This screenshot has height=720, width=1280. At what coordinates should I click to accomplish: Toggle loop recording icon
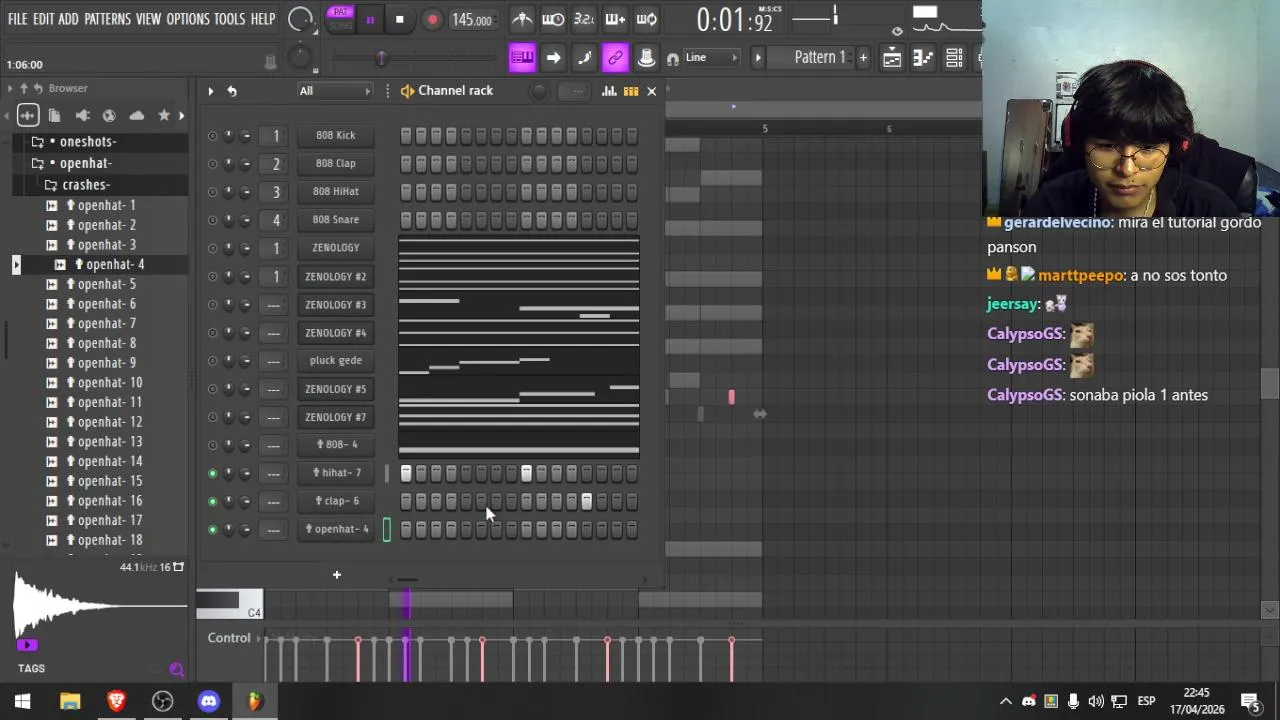pos(647,19)
